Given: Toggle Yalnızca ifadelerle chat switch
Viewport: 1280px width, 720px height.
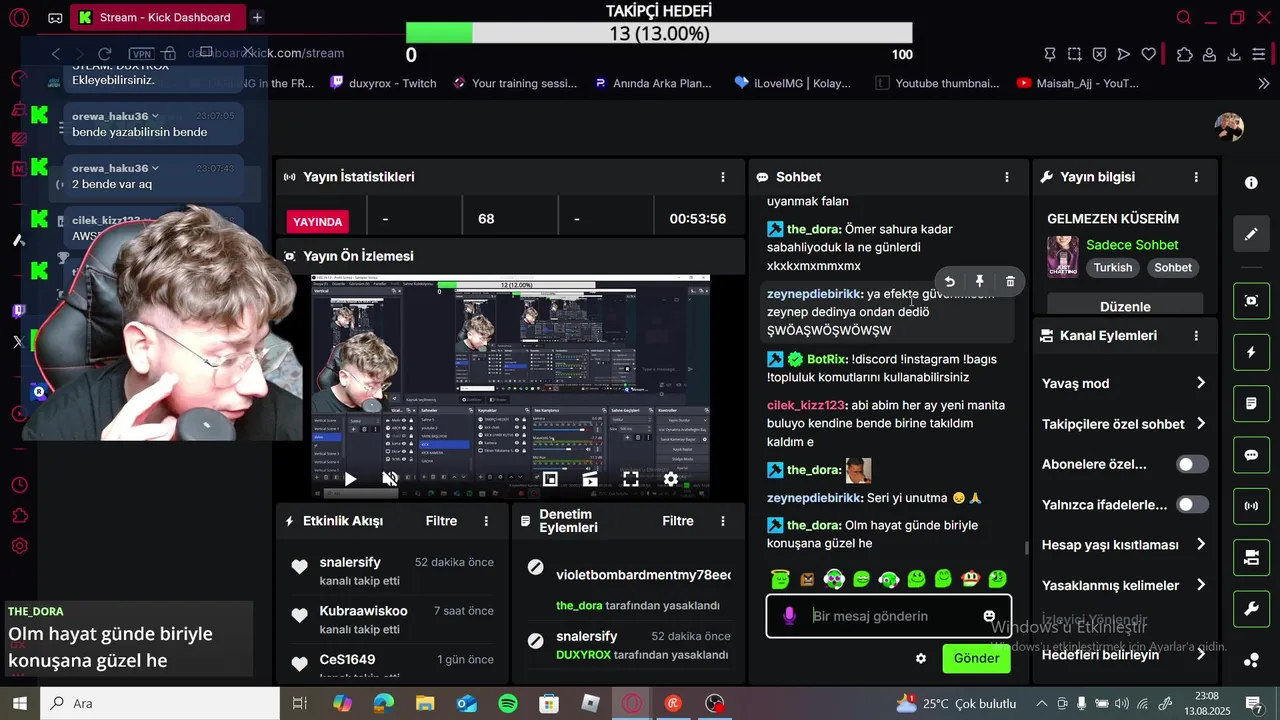Looking at the screenshot, I should pos(1192,505).
